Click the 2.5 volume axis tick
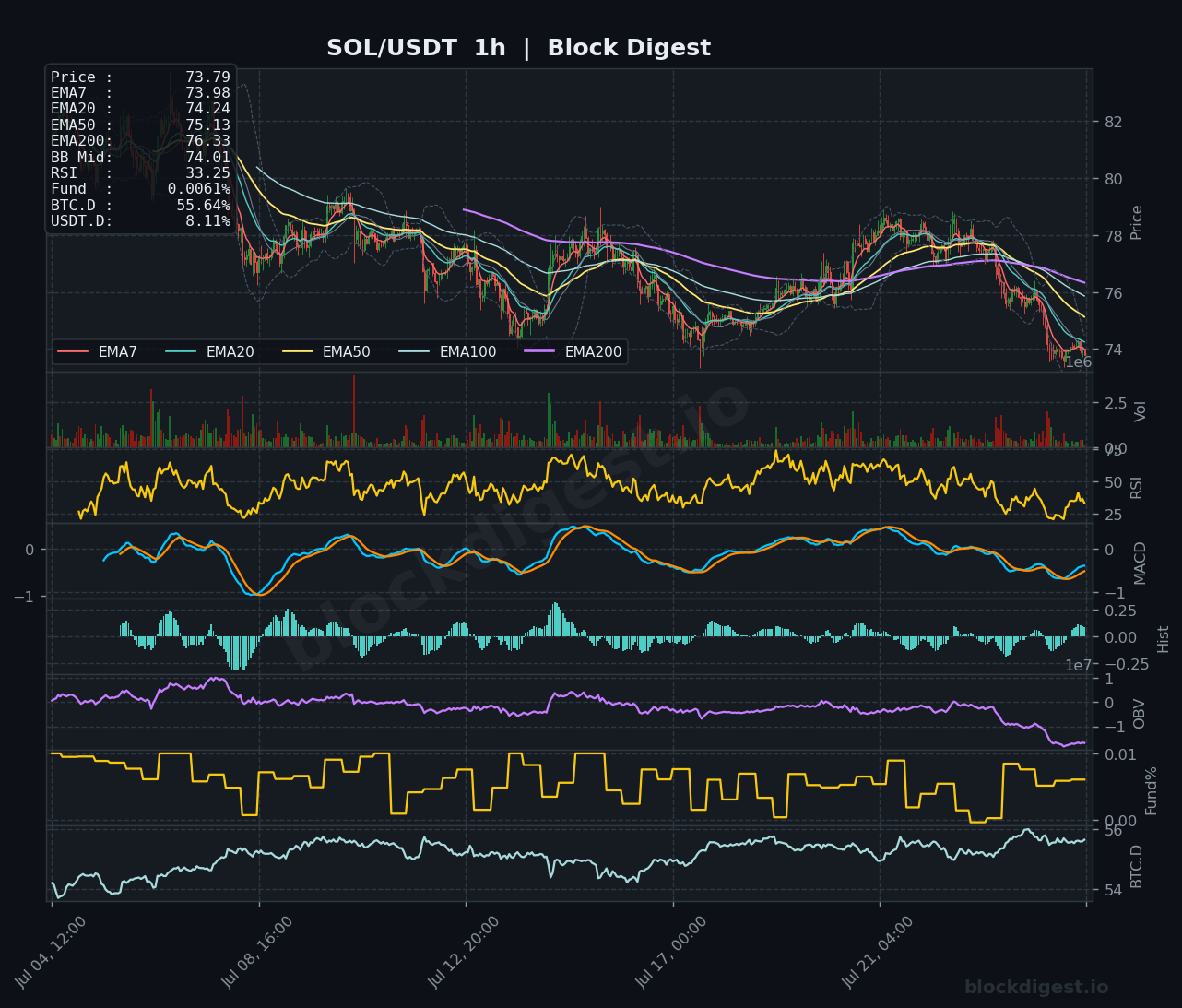Viewport: 1182px width, 1008px height. (x=1116, y=403)
